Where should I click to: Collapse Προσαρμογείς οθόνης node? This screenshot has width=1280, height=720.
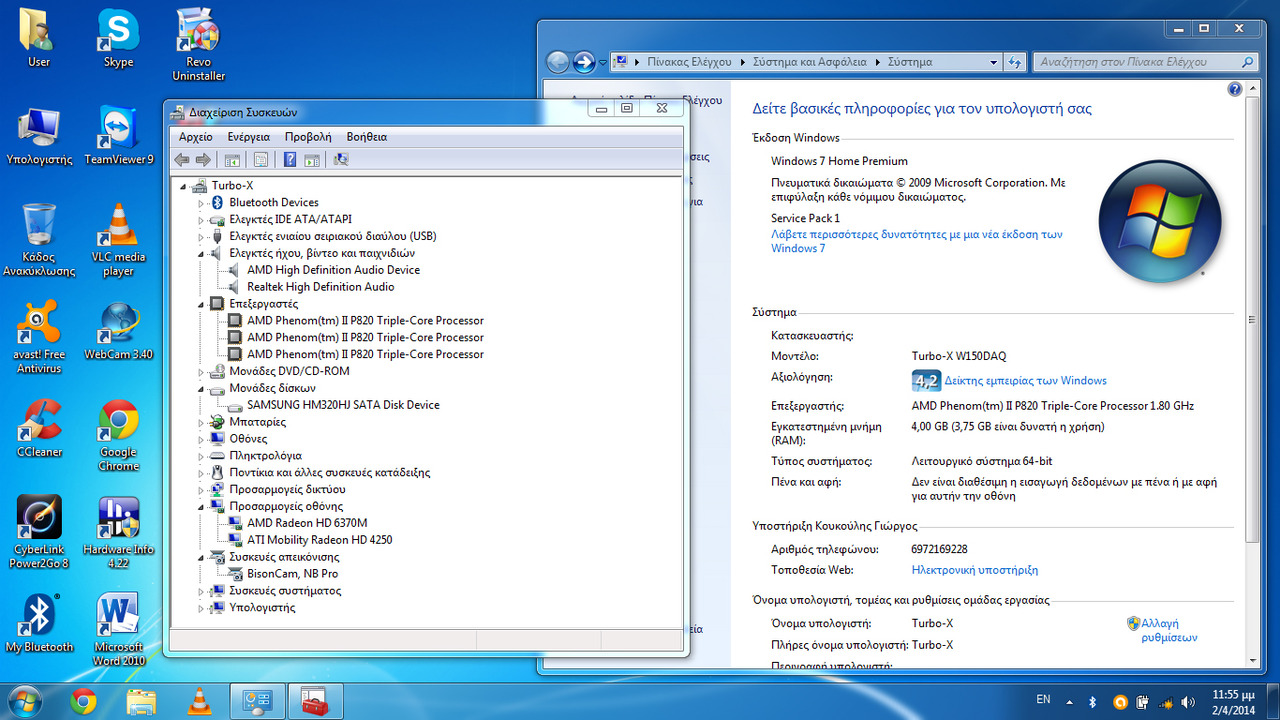click(201, 507)
